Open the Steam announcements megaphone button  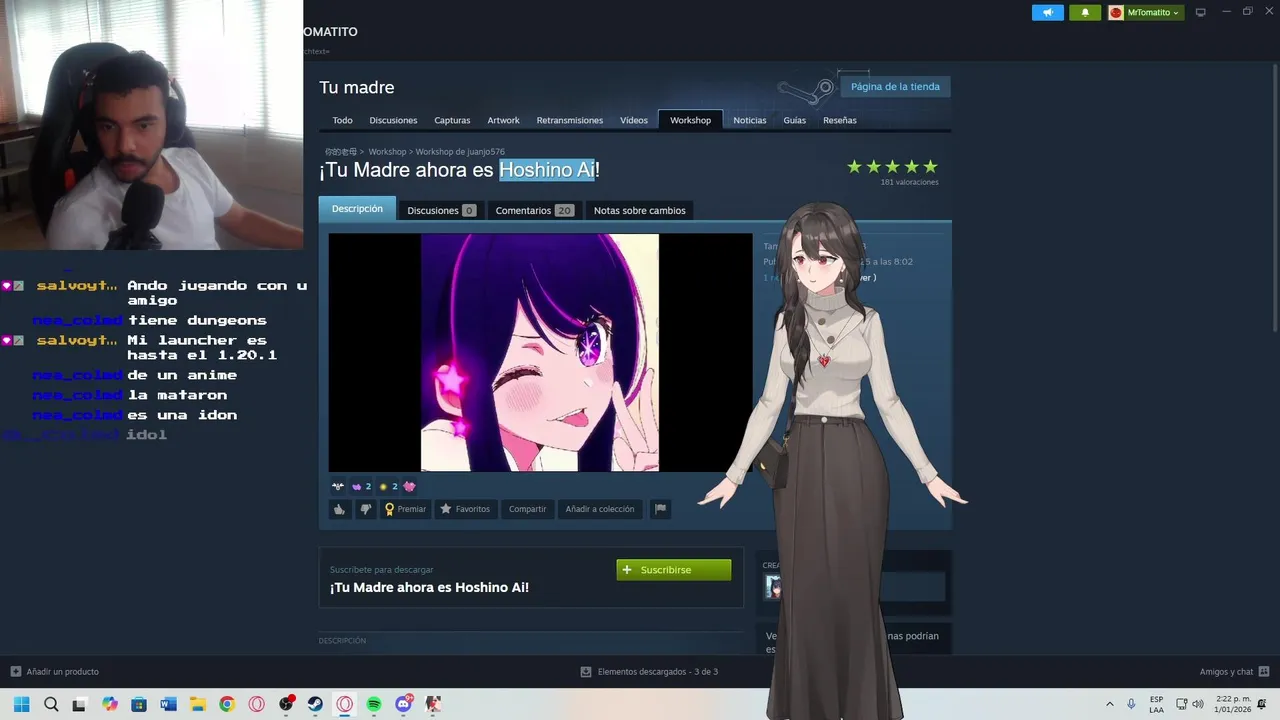(x=1048, y=12)
